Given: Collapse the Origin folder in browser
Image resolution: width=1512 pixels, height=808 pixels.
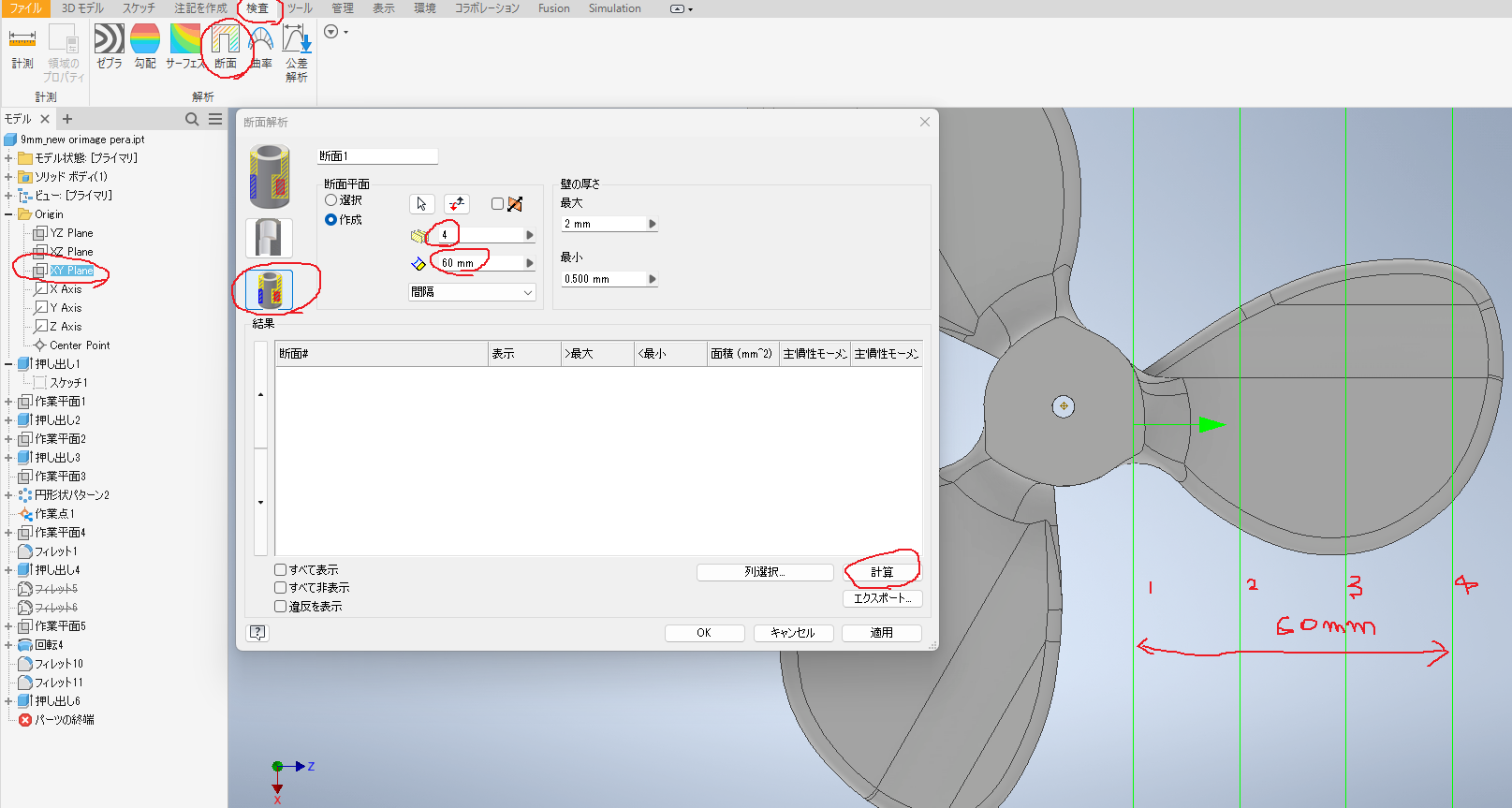Looking at the screenshot, I should (8, 214).
